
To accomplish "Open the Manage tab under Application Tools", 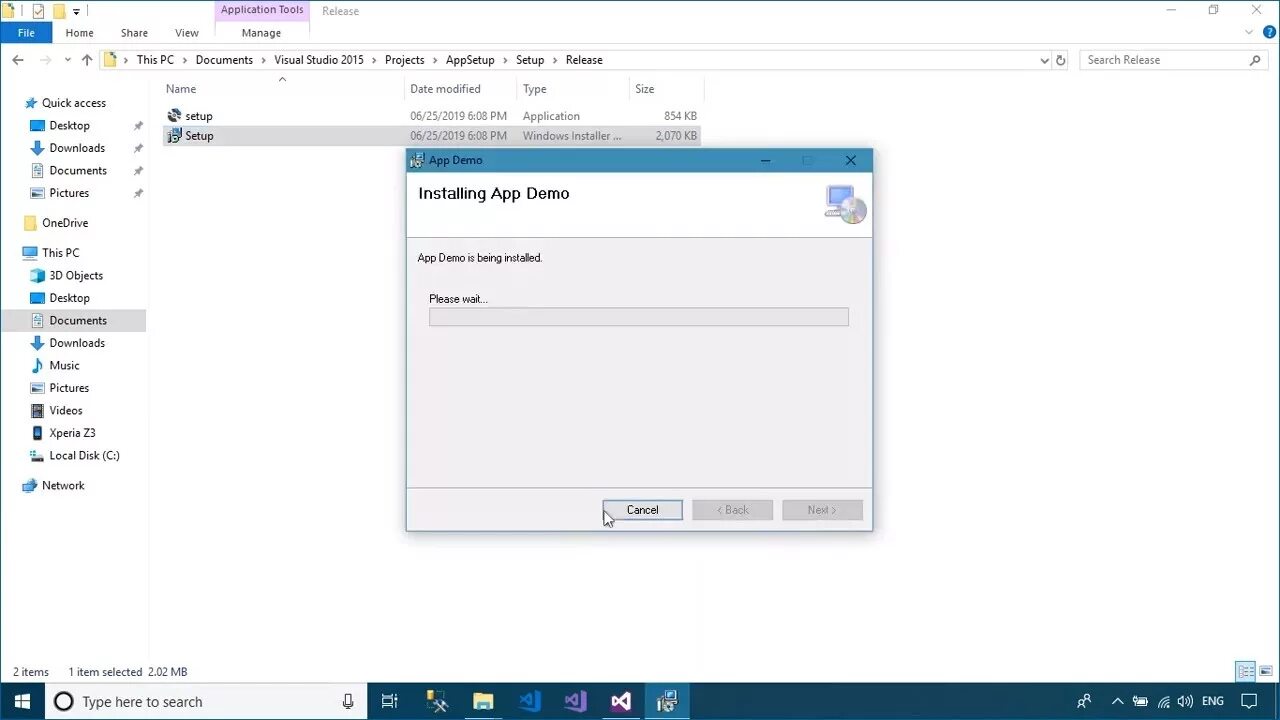I will [261, 32].
